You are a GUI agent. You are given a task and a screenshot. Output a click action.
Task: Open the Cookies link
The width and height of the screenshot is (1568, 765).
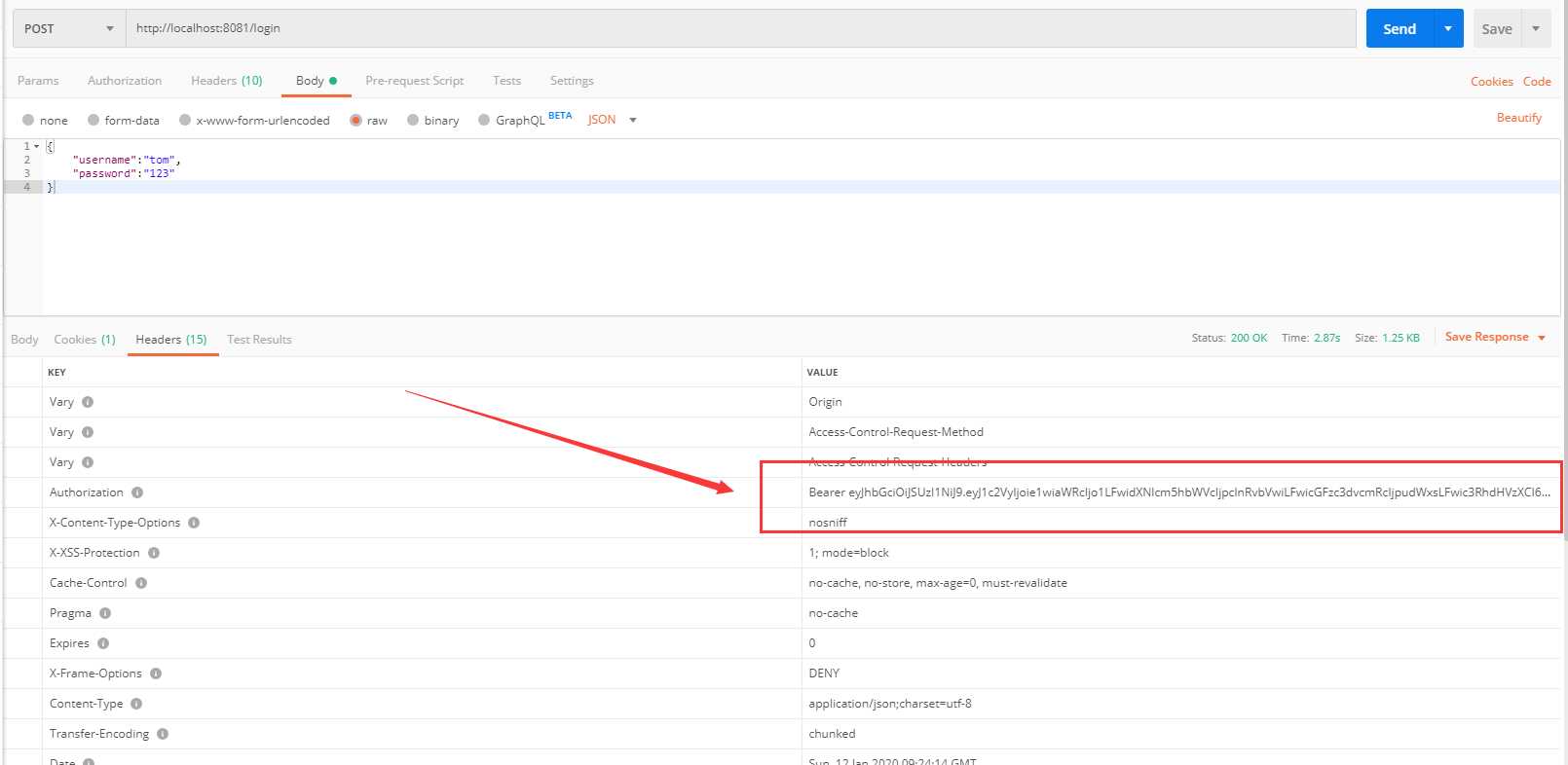1491,82
